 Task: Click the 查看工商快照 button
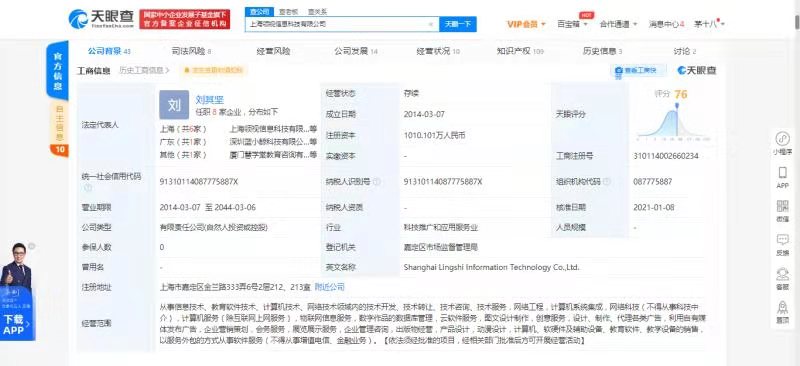639,70
